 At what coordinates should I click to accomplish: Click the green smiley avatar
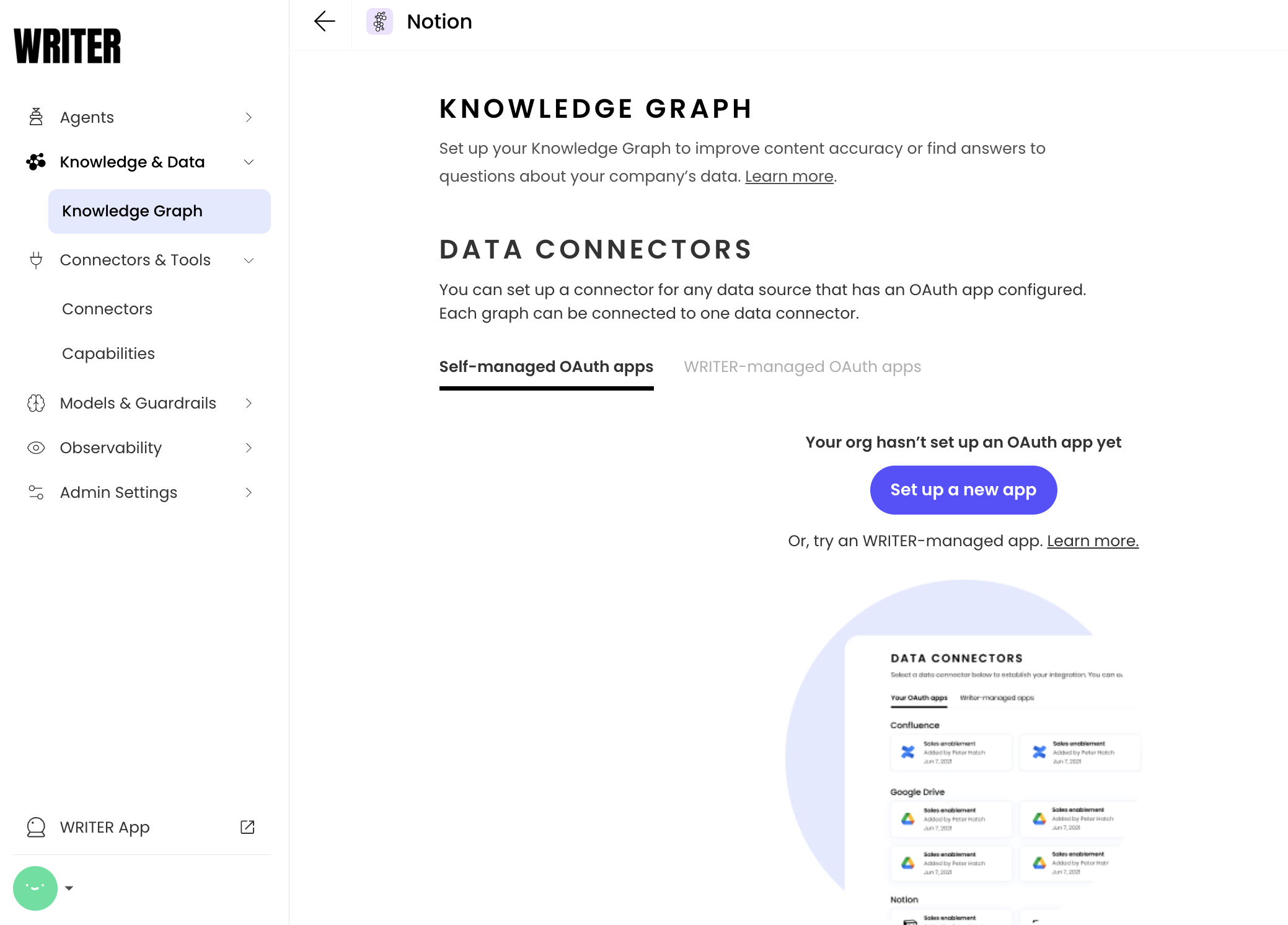[35, 888]
